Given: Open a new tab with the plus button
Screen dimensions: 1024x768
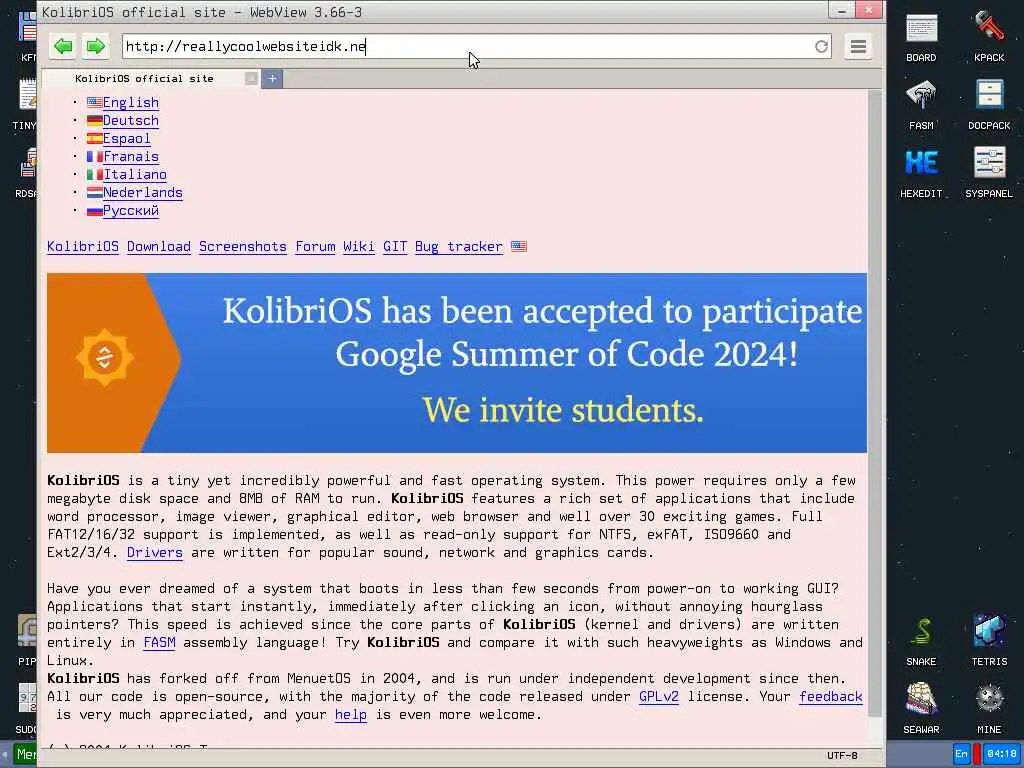Looking at the screenshot, I should pos(272,79).
